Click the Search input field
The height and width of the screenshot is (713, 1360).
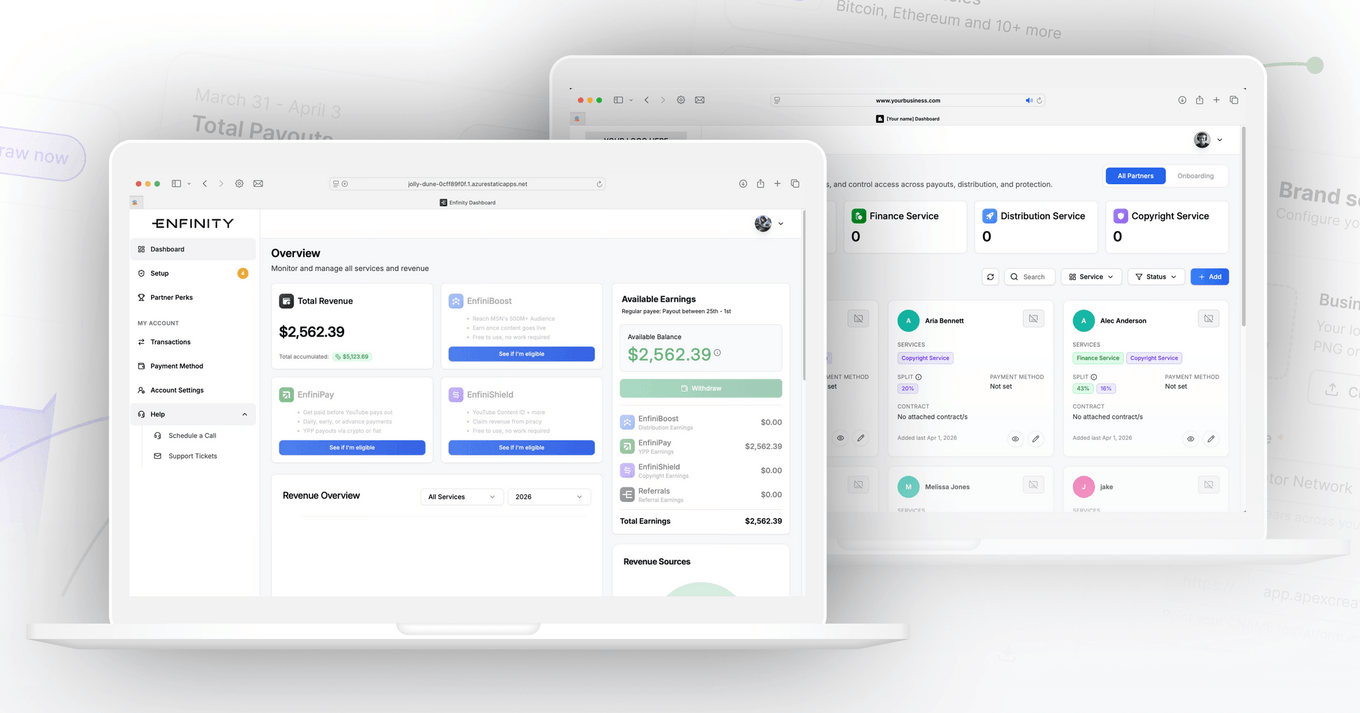click(1032, 276)
